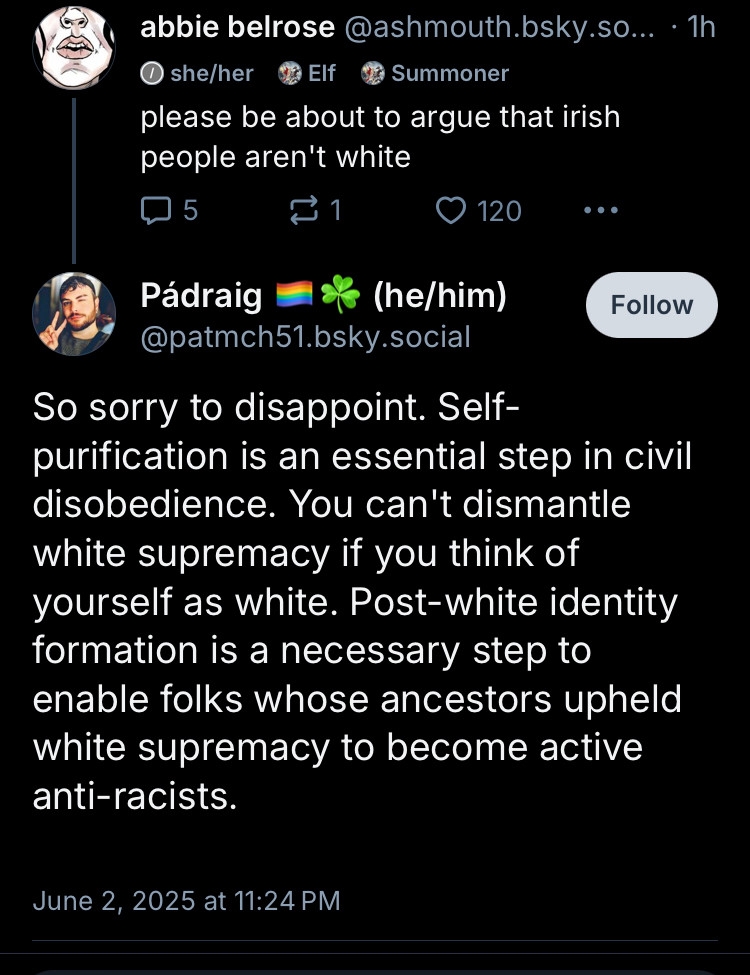This screenshot has width=750, height=975.
Task: Click the shamrock emoji beside Pádraig's name
Action: tap(340, 295)
